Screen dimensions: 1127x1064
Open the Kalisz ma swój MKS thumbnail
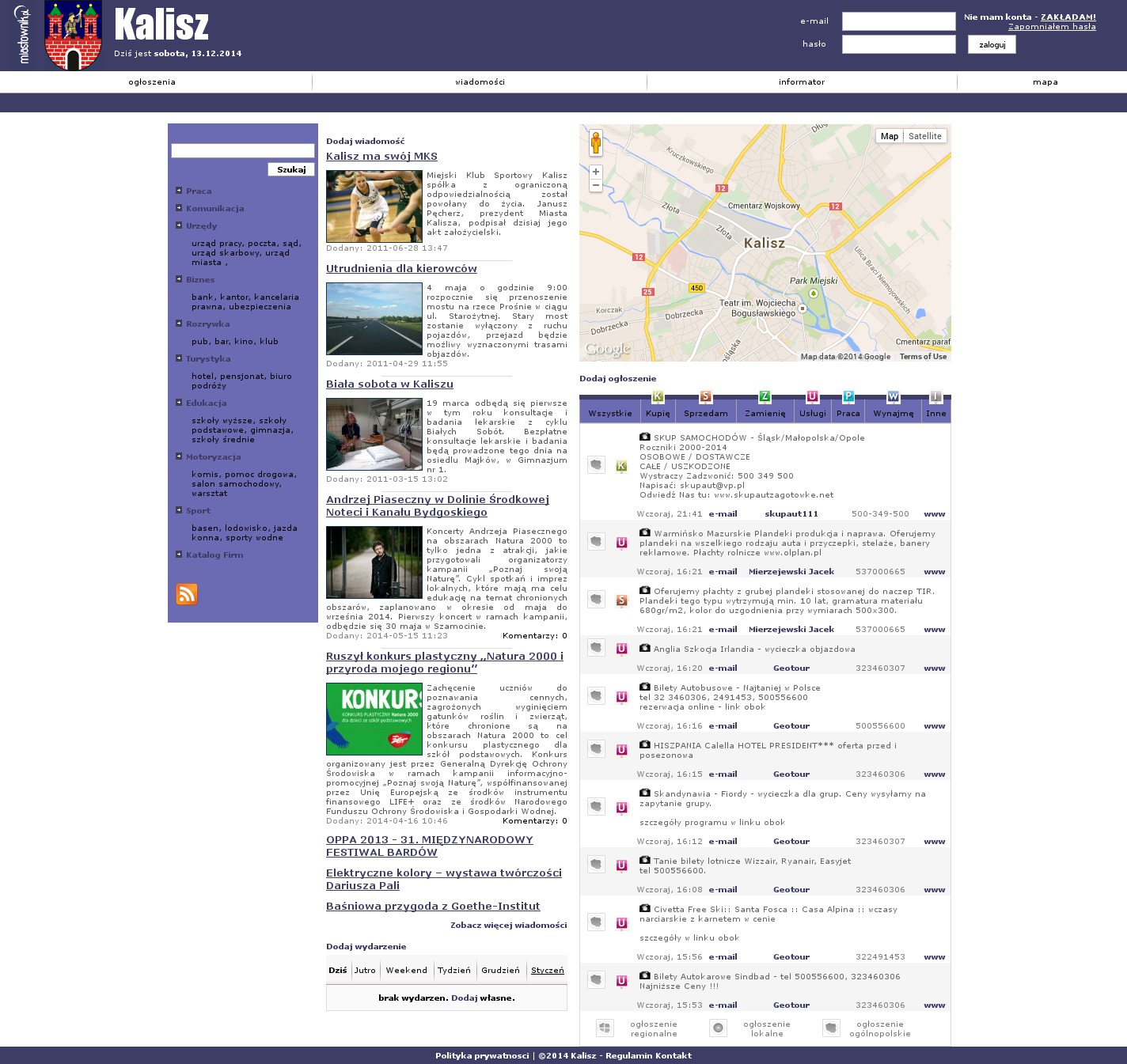pyautogui.click(x=374, y=206)
